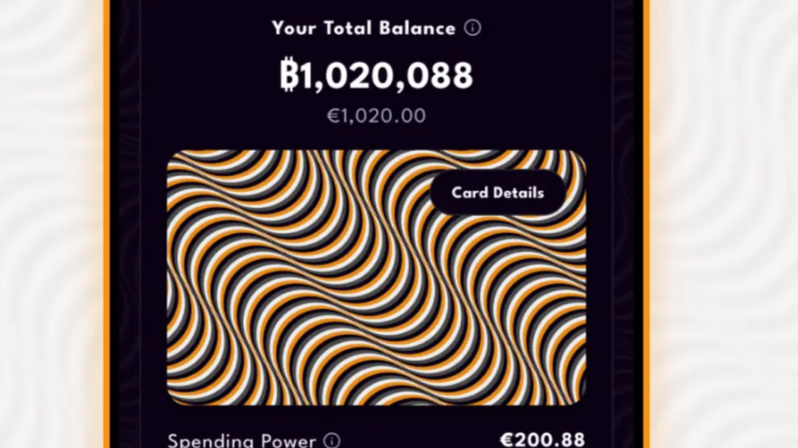Viewport: 798px width, 448px height.
Task: Open Card Details
Action: coord(498,193)
